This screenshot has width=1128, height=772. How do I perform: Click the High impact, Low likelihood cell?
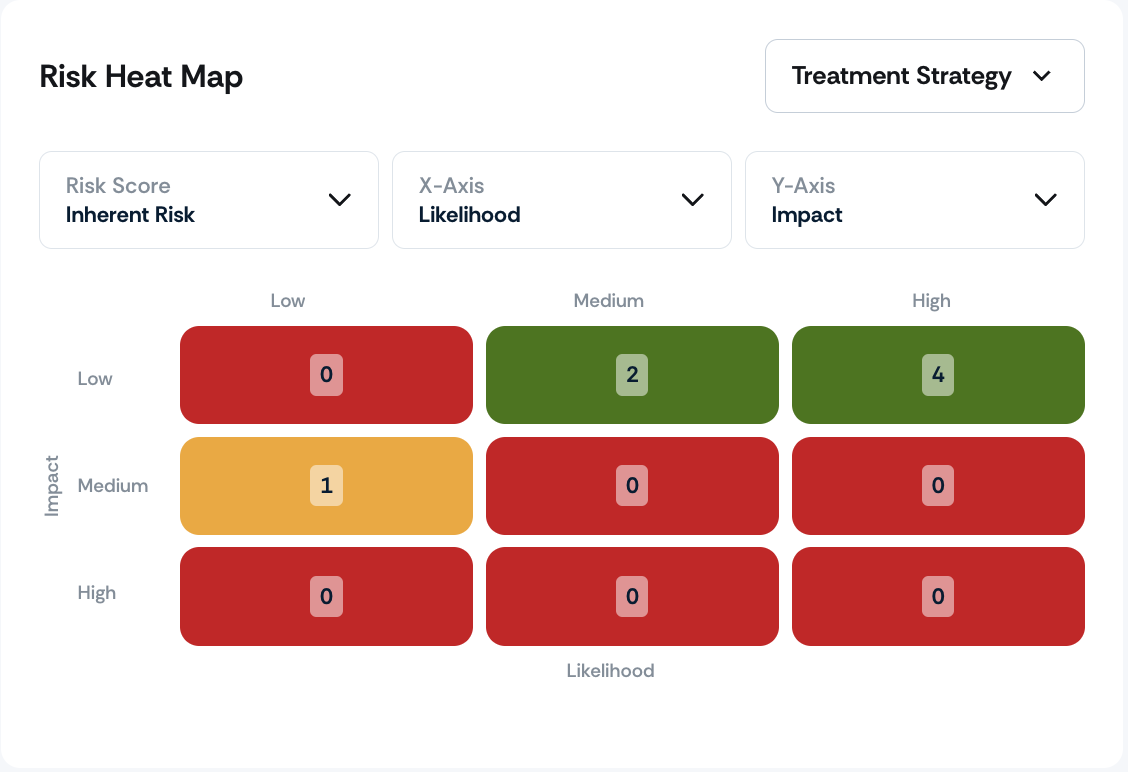(x=327, y=596)
